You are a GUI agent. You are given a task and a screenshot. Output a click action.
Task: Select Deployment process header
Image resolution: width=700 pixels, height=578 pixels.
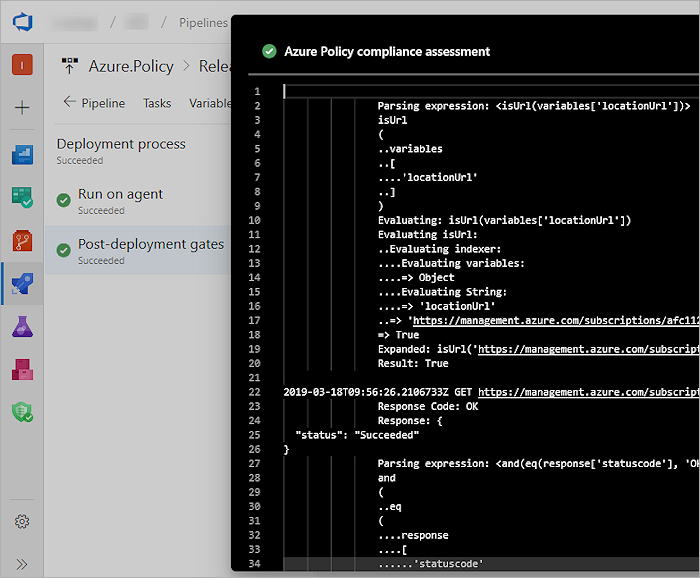tap(121, 144)
